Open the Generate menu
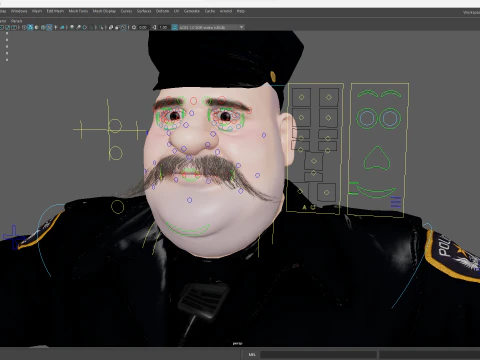The width and height of the screenshot is (480, 360). [192, 11]
